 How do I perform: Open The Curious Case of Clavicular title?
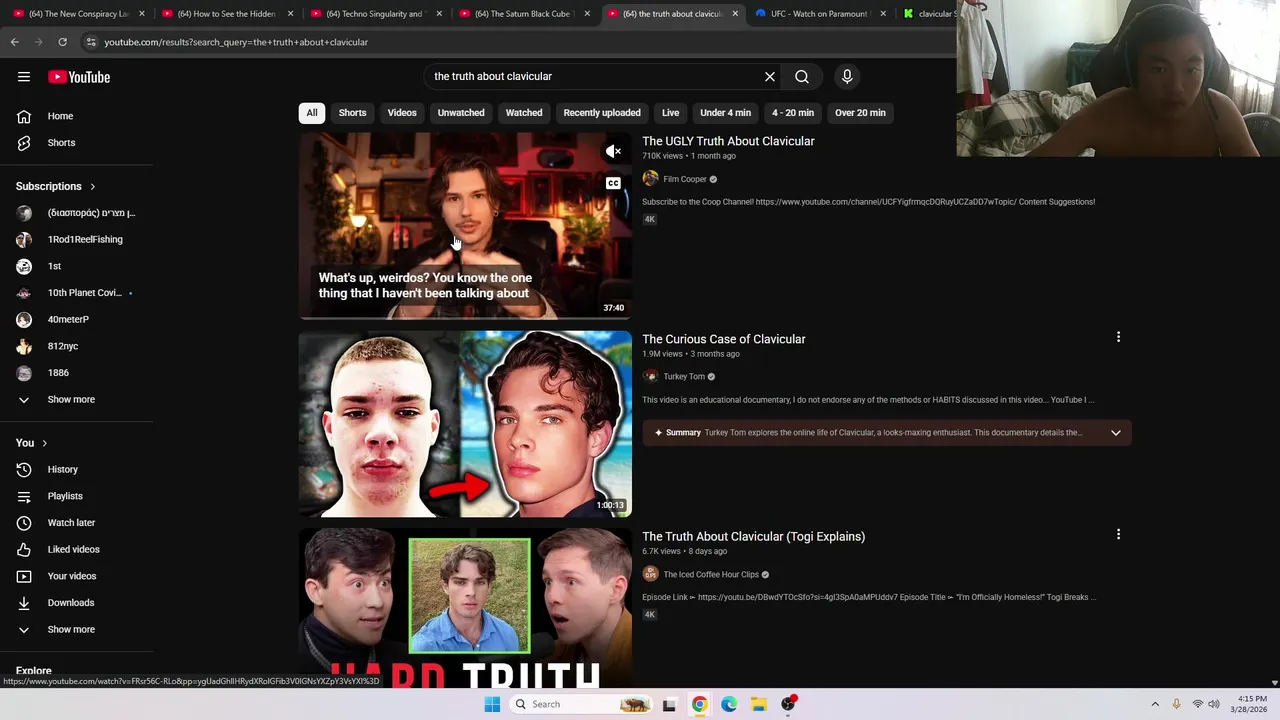click(x=724, y=339)
